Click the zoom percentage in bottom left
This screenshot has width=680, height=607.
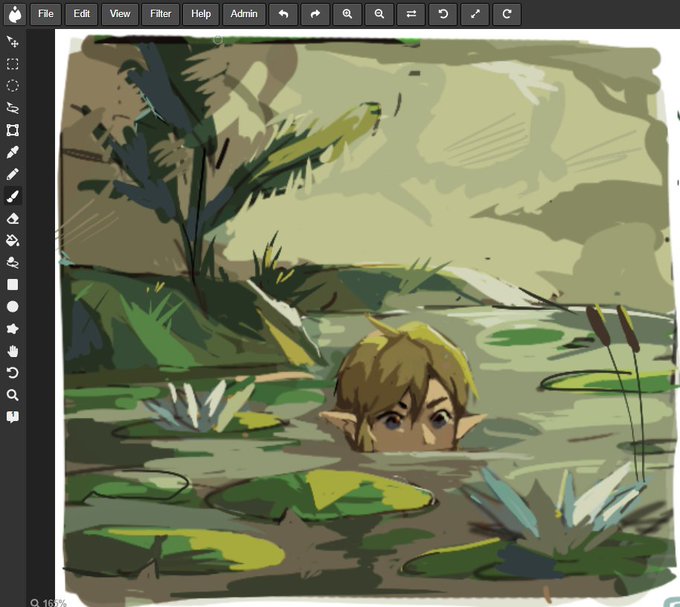[49, 602]
